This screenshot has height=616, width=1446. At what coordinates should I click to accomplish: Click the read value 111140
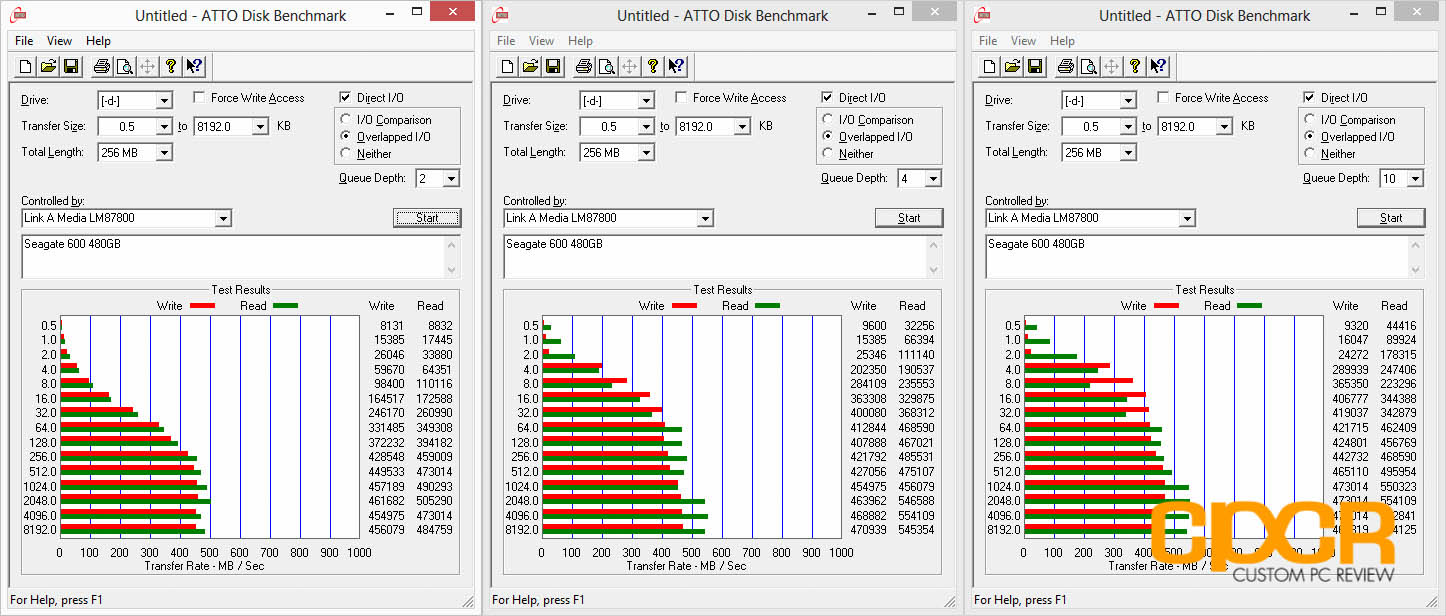click(x=916, y=355)
